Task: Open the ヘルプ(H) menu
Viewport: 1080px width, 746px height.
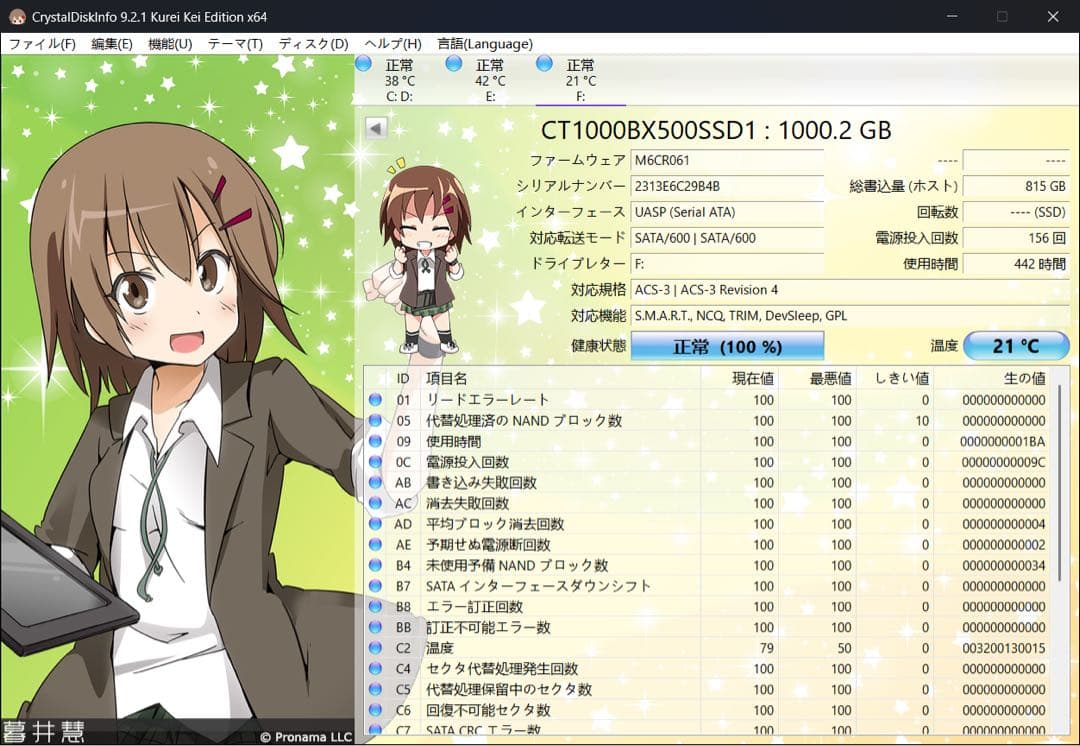Action: coord(393,43)
